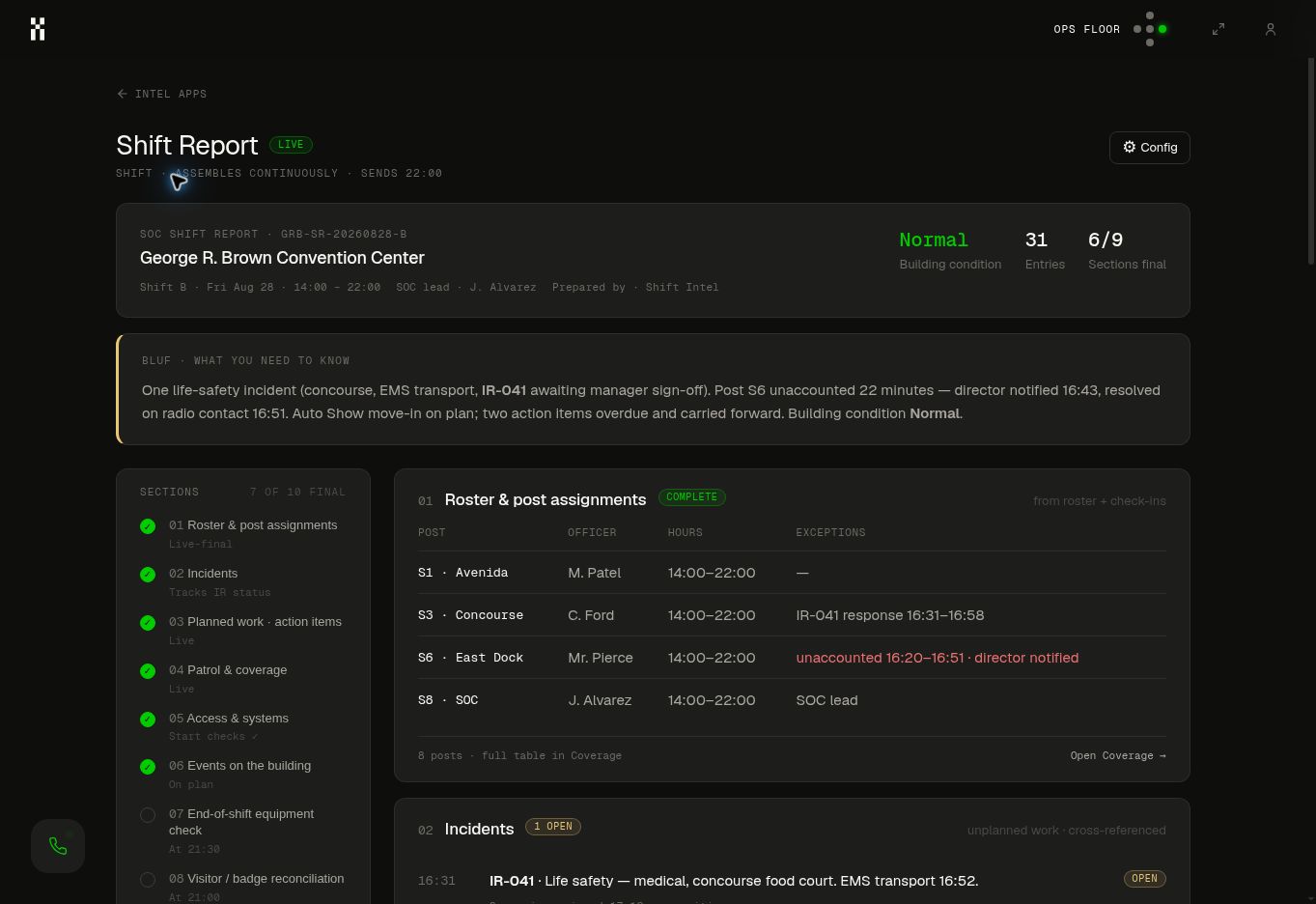1316x904 pixels.
Task: Select section 06 Events on the building
Action: [x=243, y=774]
